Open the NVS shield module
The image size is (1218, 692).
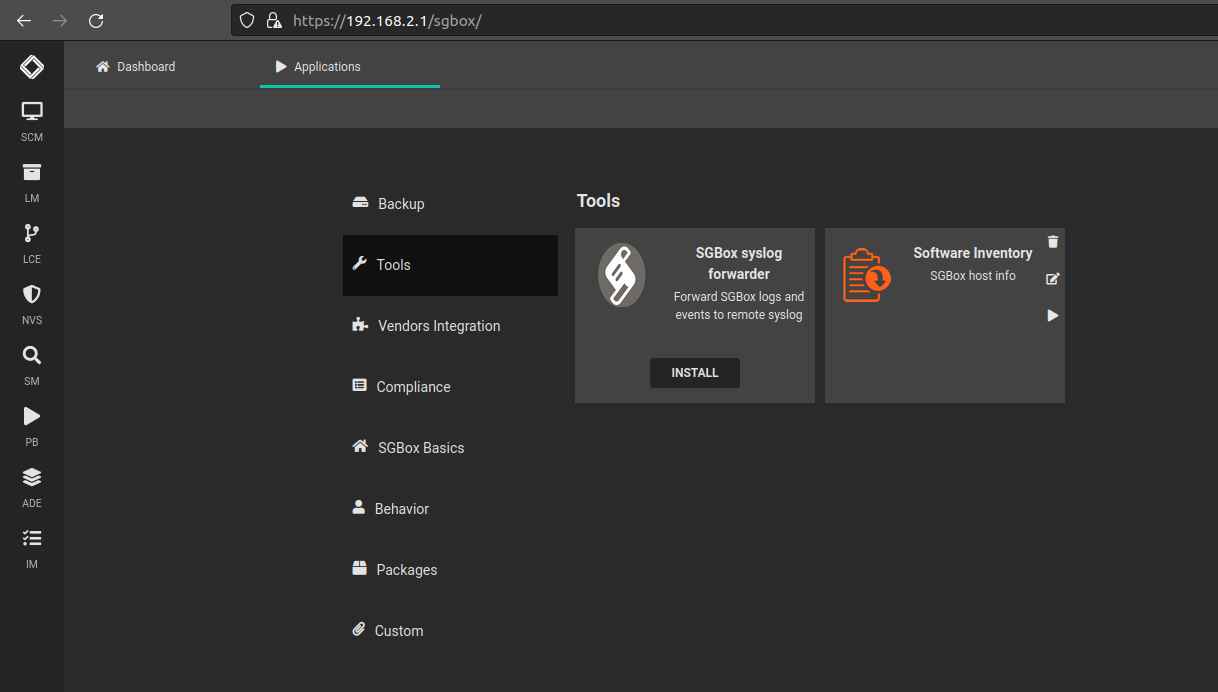(32, 303)
